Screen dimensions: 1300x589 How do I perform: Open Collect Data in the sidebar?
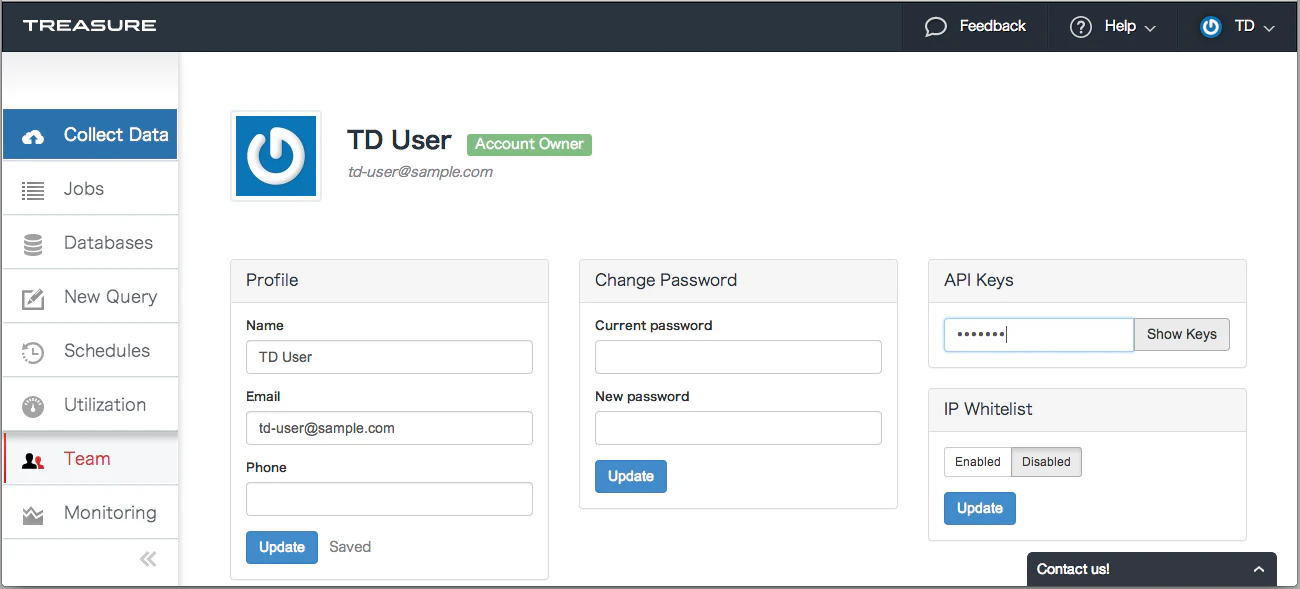tap(90, 135)
